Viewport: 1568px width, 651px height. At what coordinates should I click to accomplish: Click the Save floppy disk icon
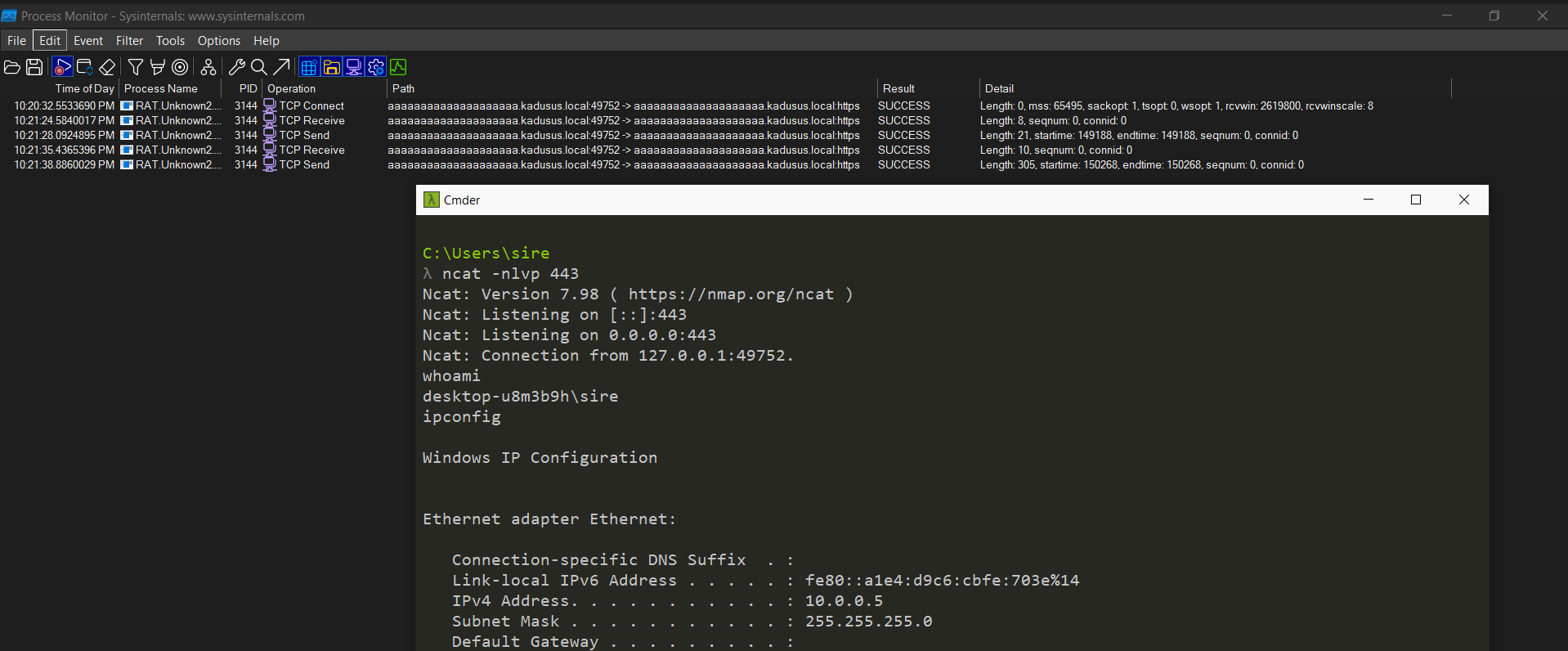[34, 67]
